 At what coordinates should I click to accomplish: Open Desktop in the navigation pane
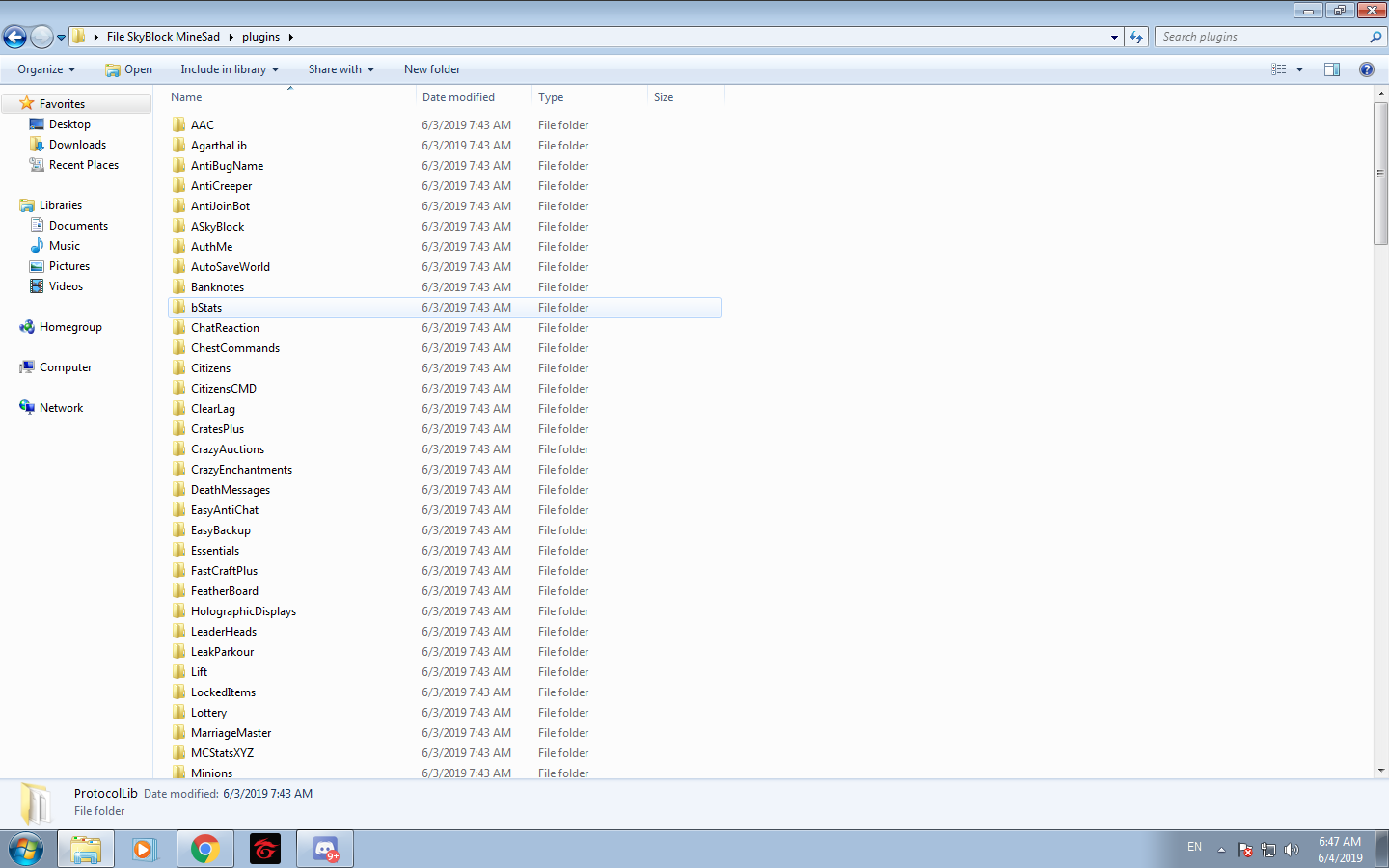coord(69,124)
